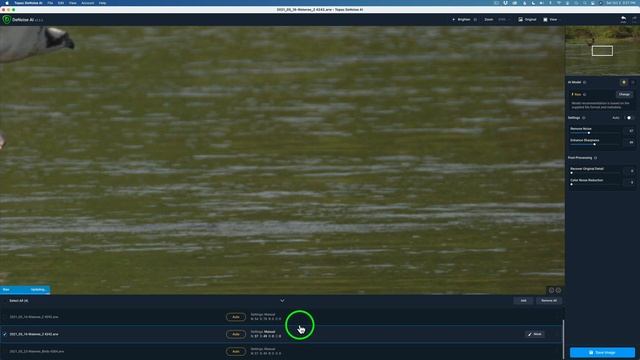The height and width of the screenshot is (360, 640).
Task: Click the lightbulb model suggestion icon
Action: (623, 82)
